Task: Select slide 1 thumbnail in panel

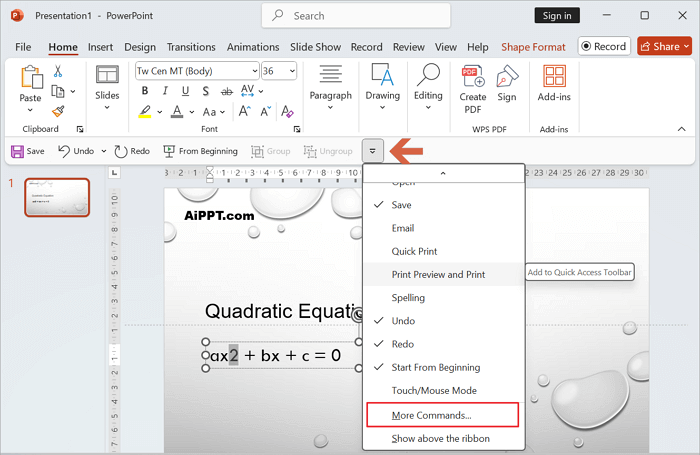Action: click(57, 198)
